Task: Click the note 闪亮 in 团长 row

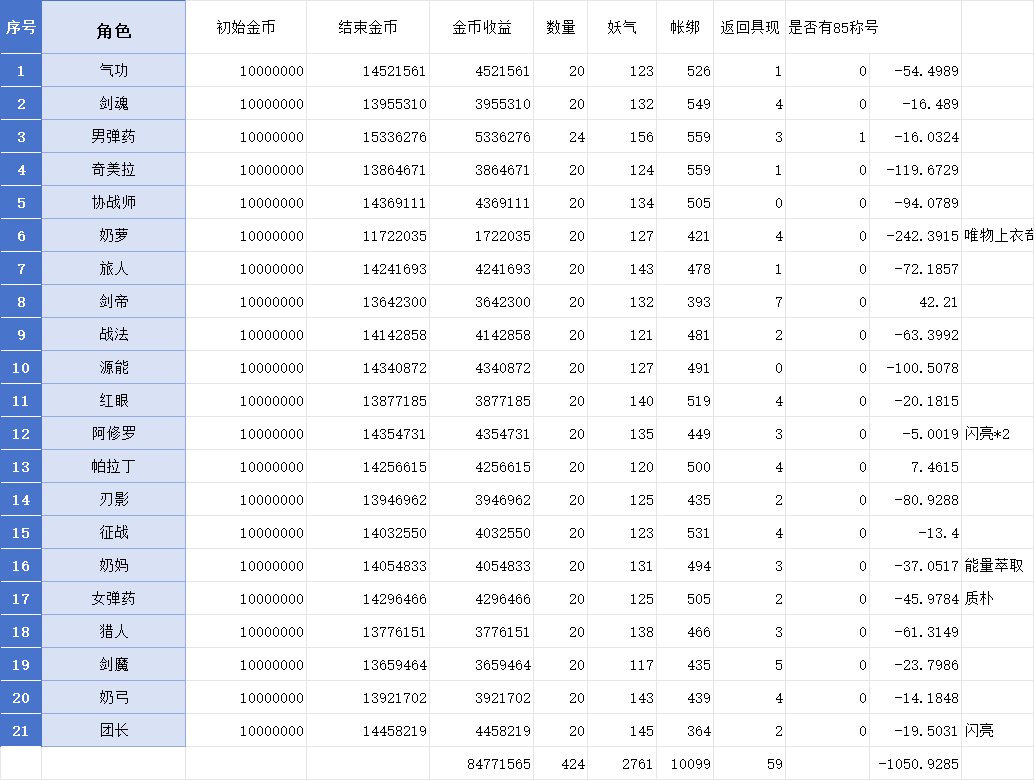Action: tap(979, 730)
